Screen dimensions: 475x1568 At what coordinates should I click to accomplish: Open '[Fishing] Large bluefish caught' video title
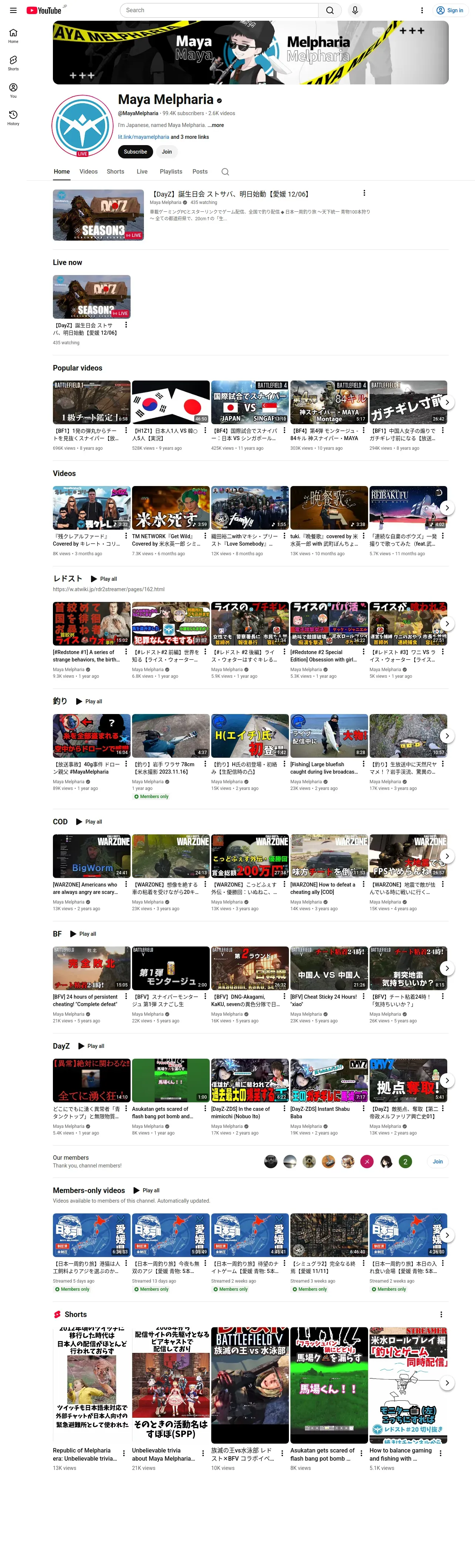pyautogui.click(x=324, y=768)
